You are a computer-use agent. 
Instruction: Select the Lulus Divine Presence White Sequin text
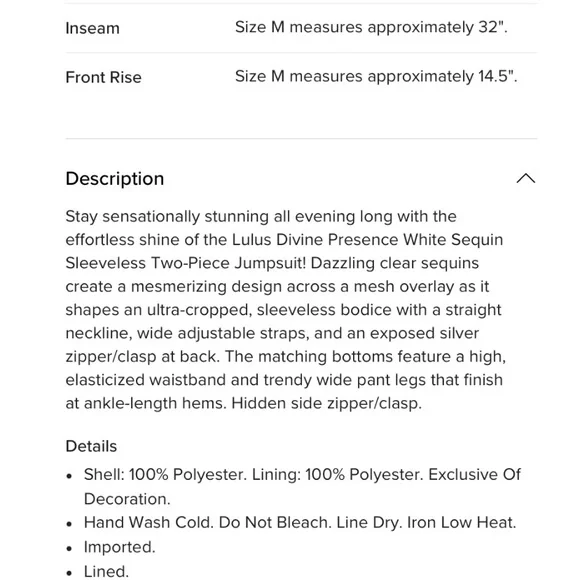pyautogui.click(x=367, y=240)
